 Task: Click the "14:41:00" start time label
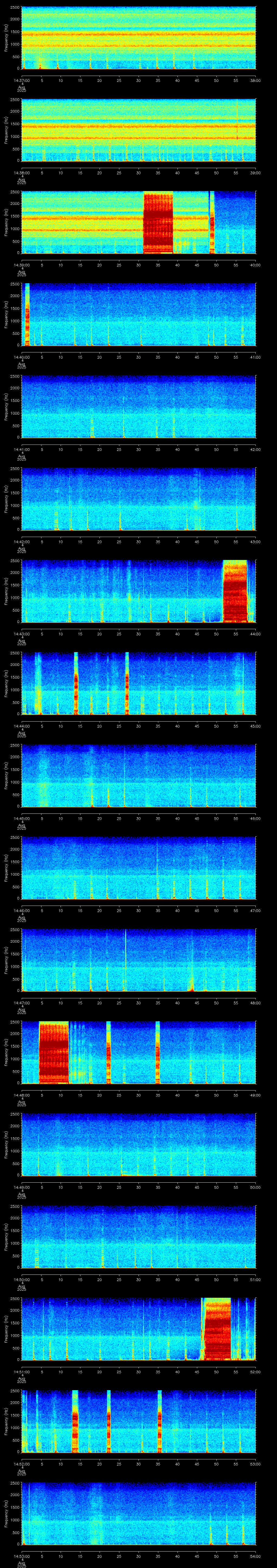(22, 449)
